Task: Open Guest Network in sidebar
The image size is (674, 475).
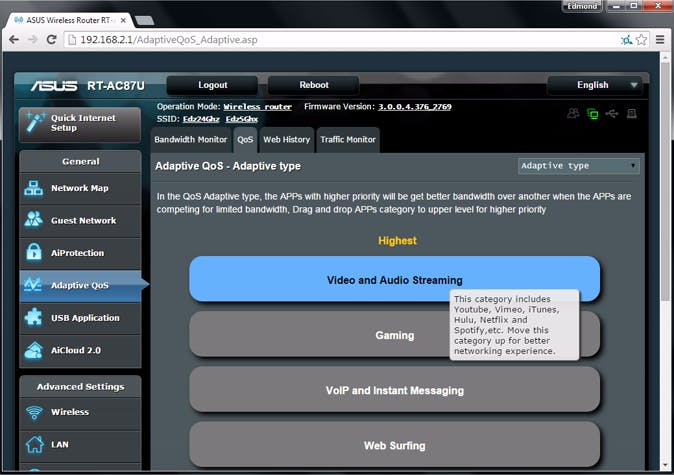Action: [80, 221]
